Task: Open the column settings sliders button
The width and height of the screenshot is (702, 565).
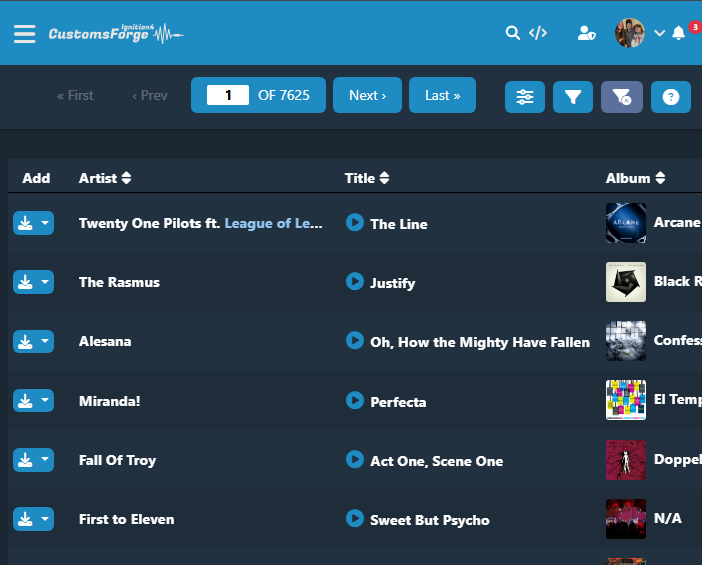Action: point(525,97)
